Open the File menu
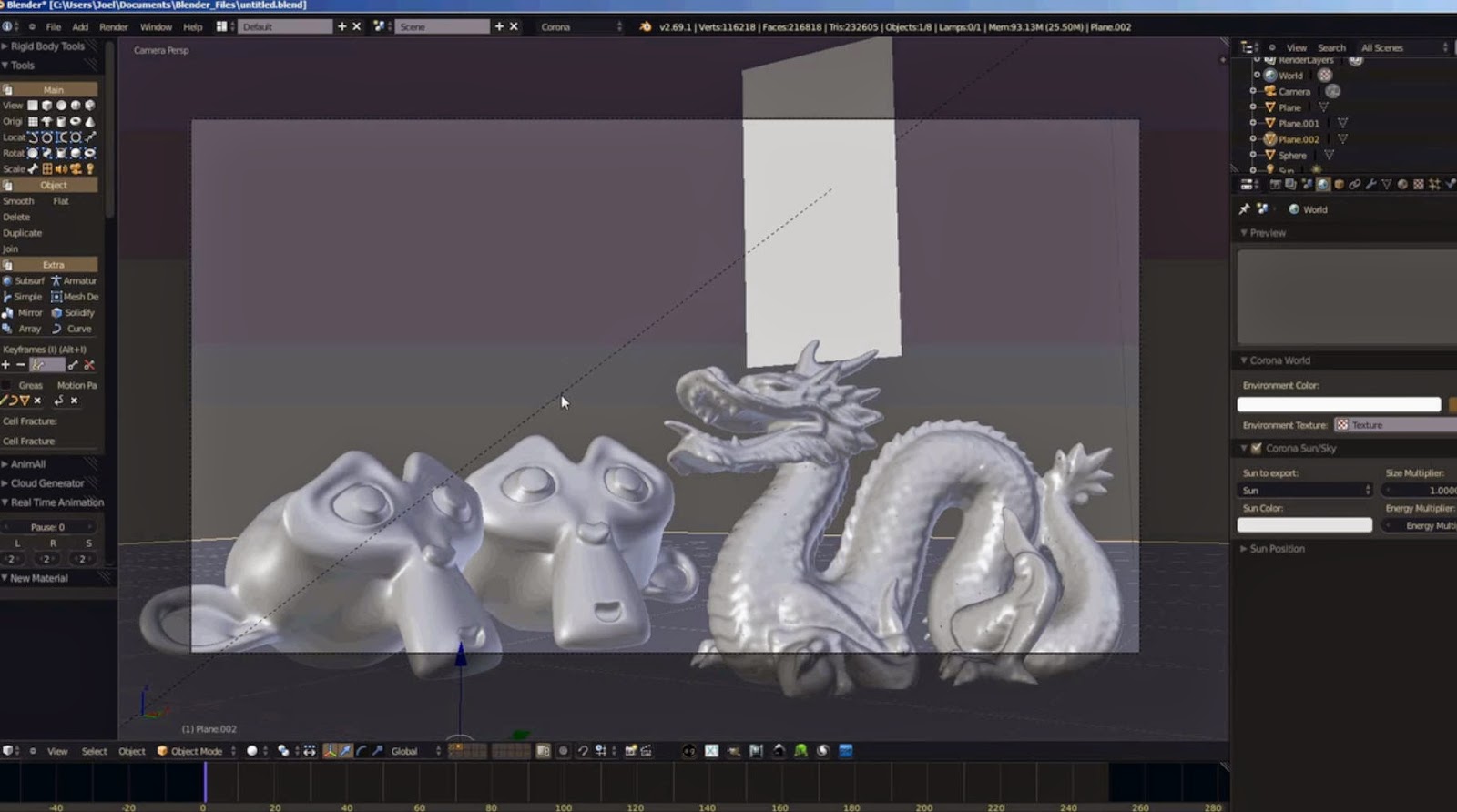The height and width of the screenshot is (812, 1457). click(x=54, y=27)
